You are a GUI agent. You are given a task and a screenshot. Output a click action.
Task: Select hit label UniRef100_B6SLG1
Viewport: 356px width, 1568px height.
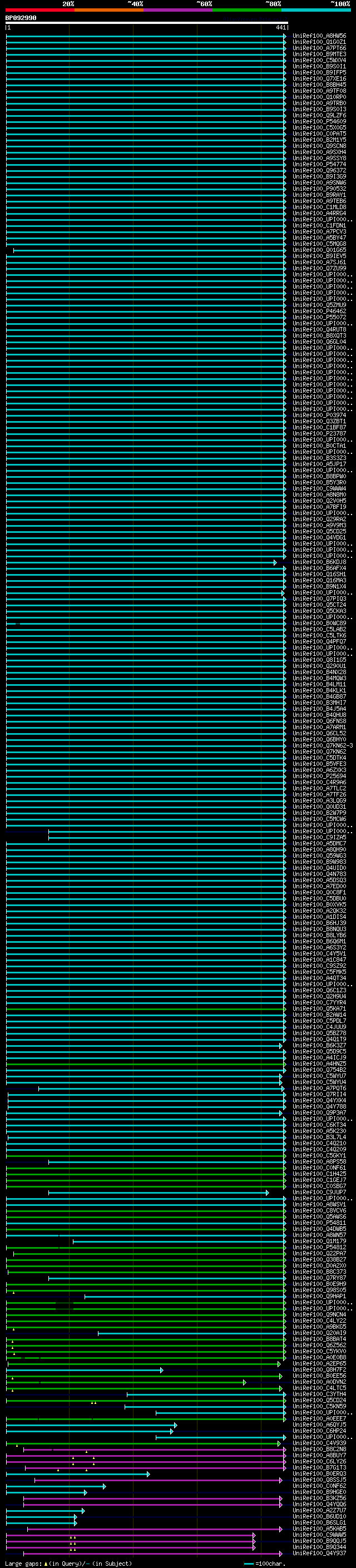coord(319,1522)
